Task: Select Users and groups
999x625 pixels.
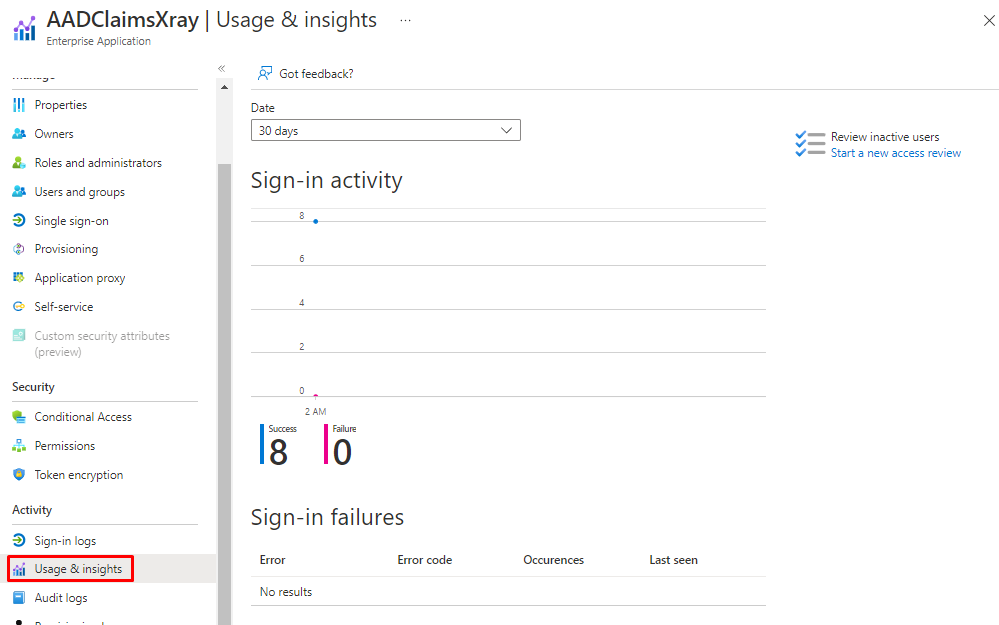Action: (x=79, y=192)
